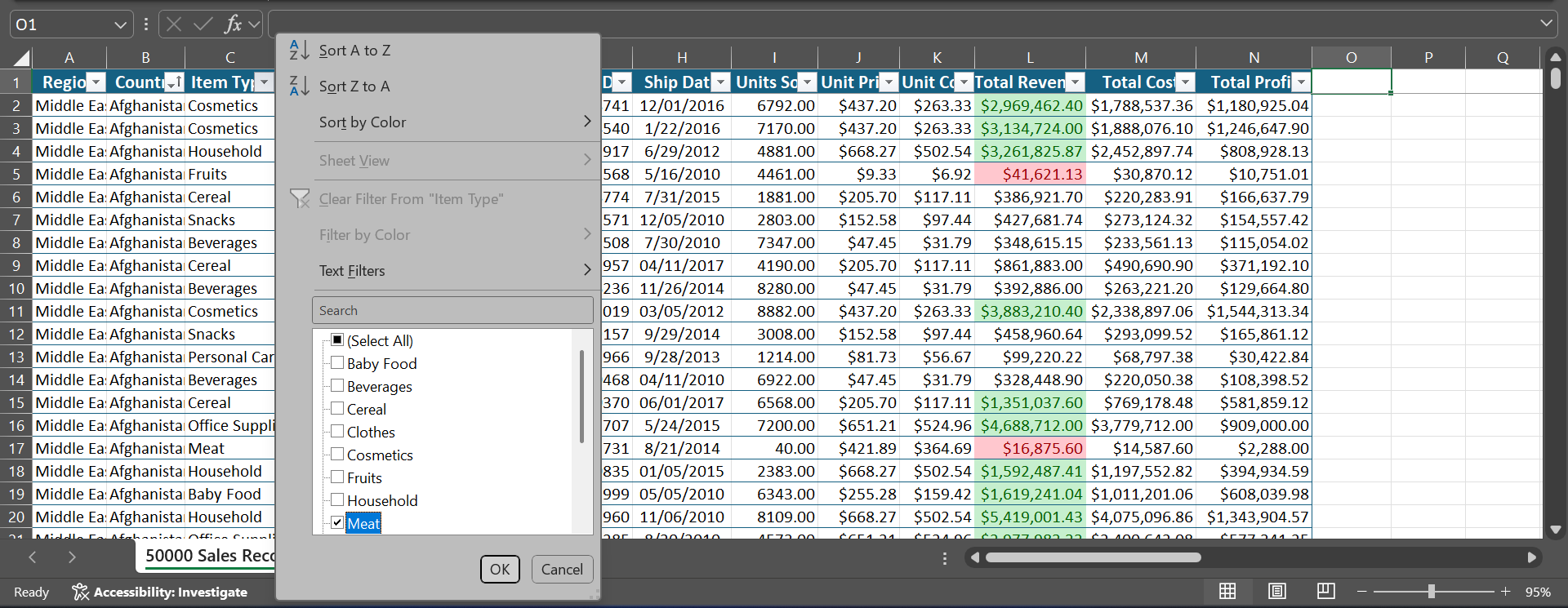Select the column P header

point(1428,58)
